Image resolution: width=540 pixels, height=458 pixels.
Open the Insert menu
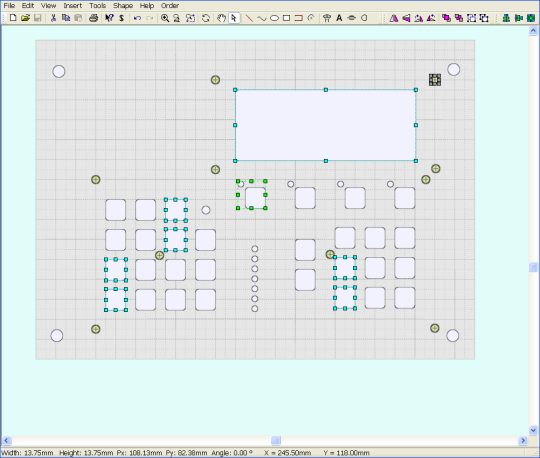(x=73, y=6)
